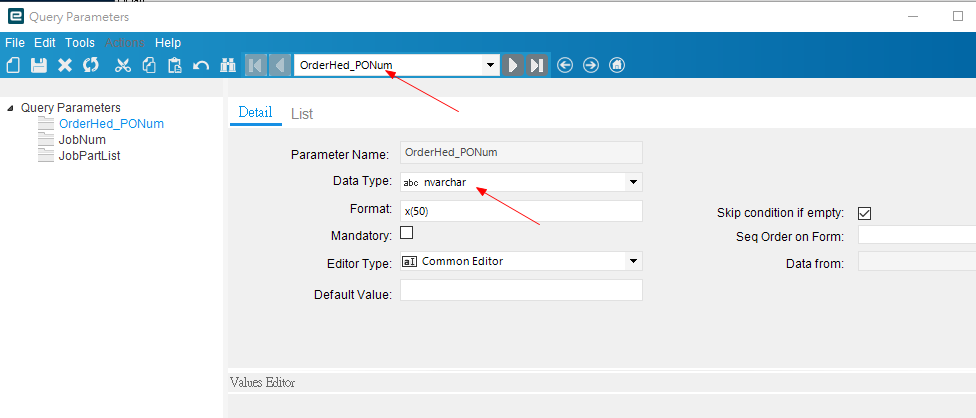Click the Copy toolbar icon
Image resolution: width=976 pixels, height=418 pixels.
149,65
